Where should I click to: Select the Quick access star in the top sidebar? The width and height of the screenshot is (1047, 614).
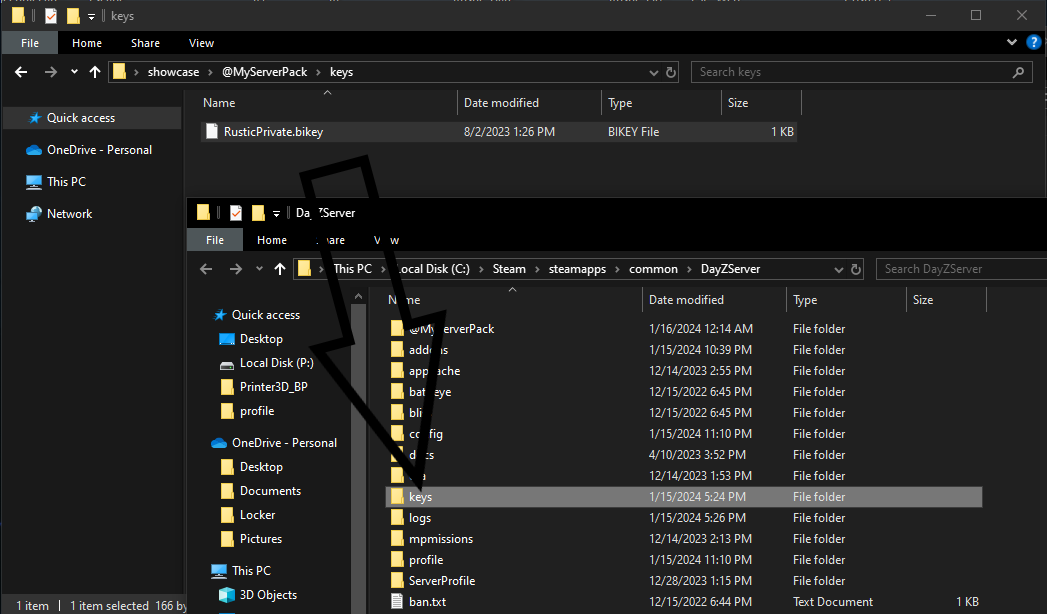coord(35,118)
